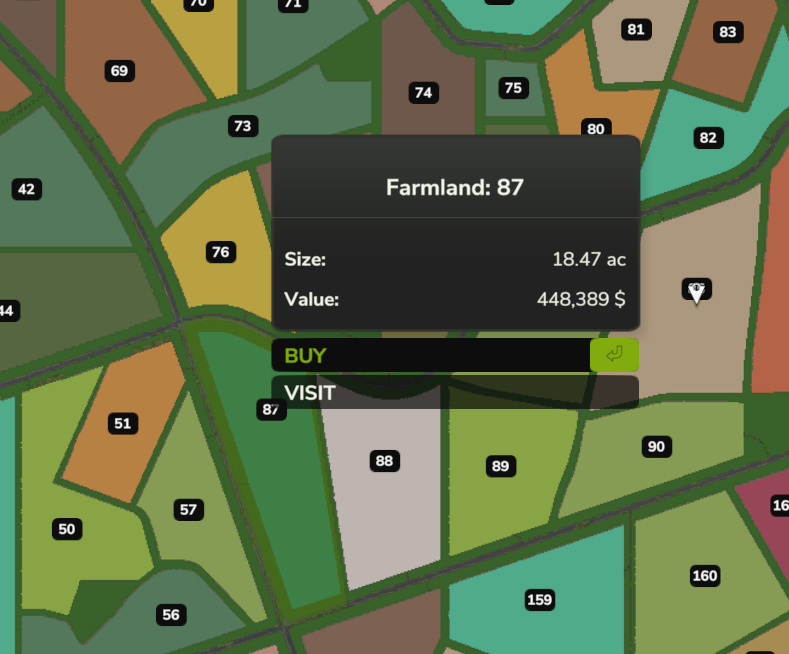Click farmland number 76 label
Viewport: 789px width, 654px height.
click(x=221, y=252)
